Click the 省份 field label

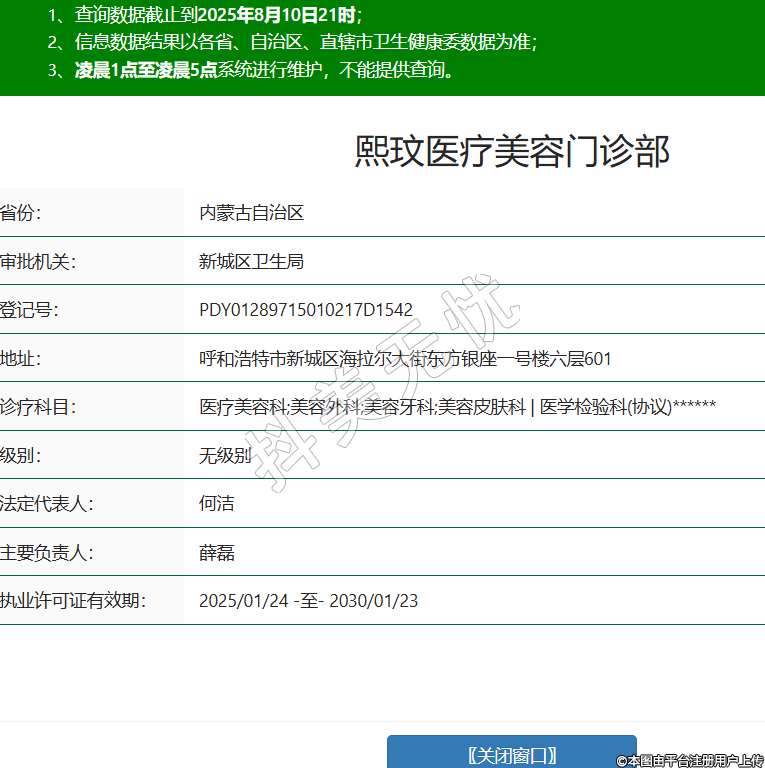tap(20, 213)
